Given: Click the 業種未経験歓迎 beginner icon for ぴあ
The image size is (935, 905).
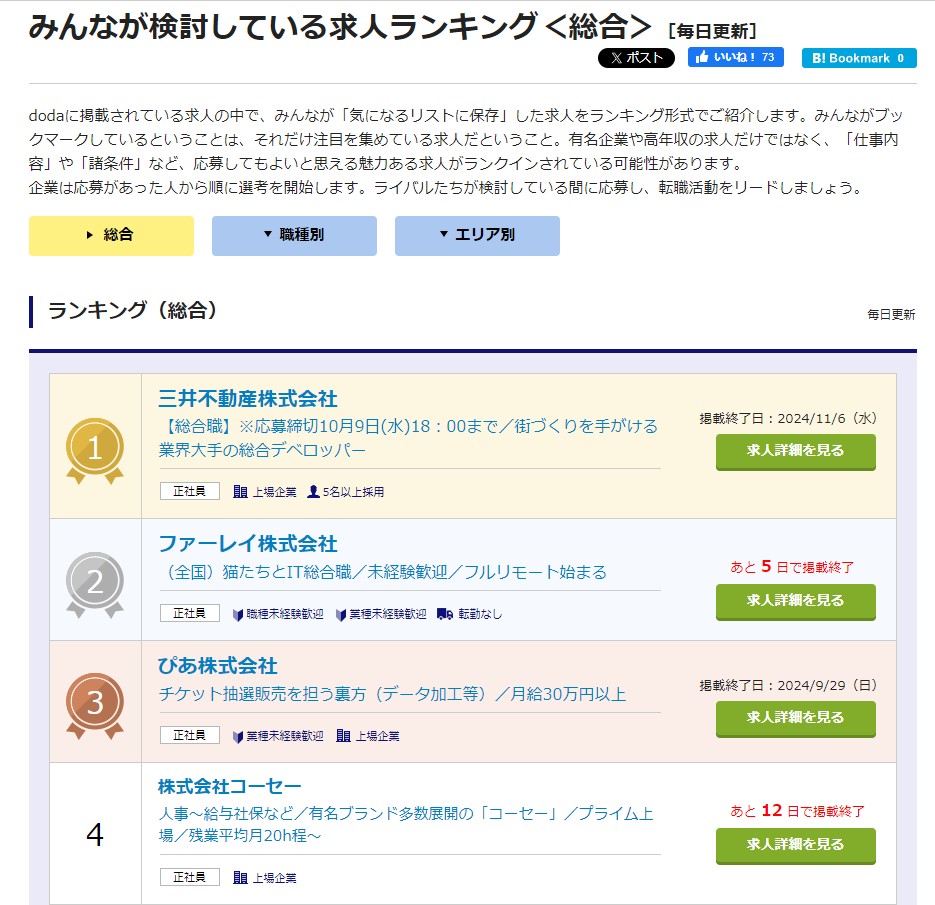Looking at the screenshot, I should (x=237, y=736).
